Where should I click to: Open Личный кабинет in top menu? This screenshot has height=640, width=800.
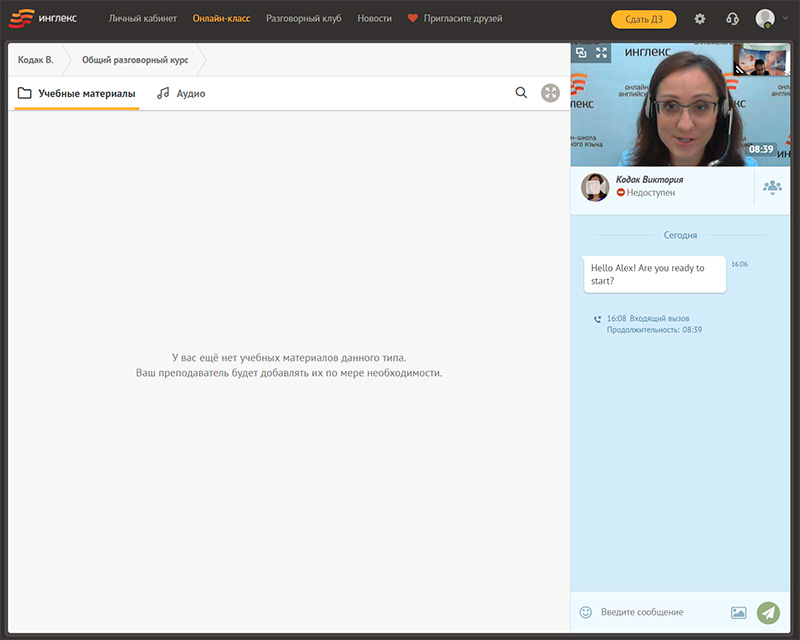[x=143, y=18]
